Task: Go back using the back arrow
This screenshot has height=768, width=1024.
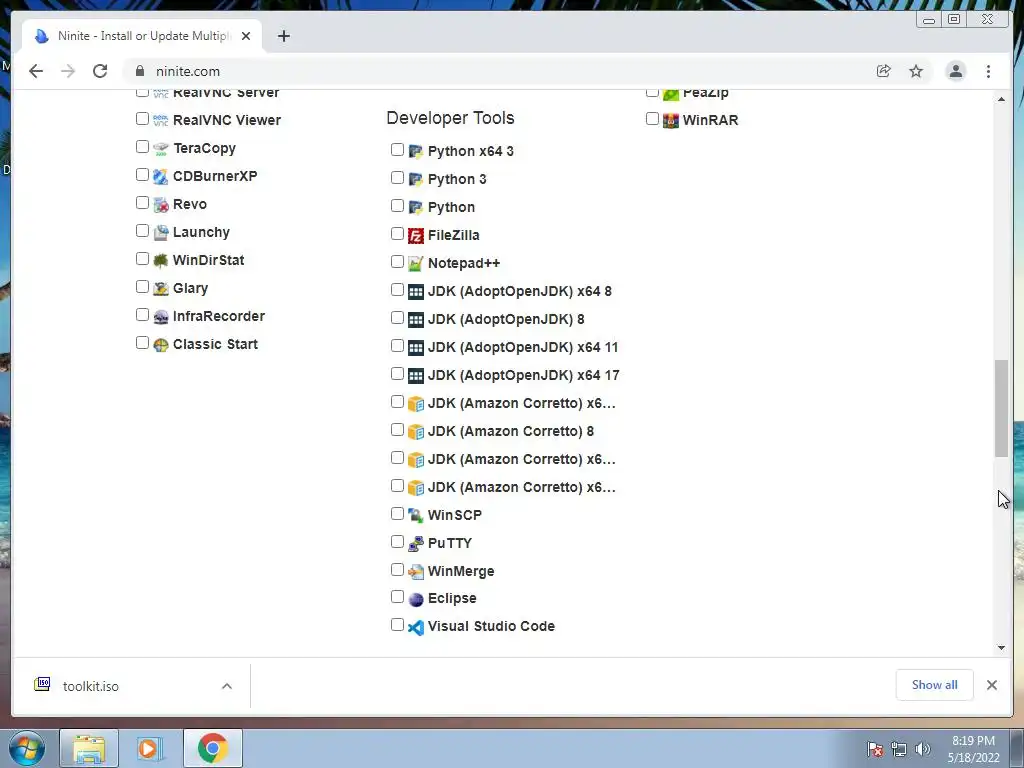Action: pos(36,71)
